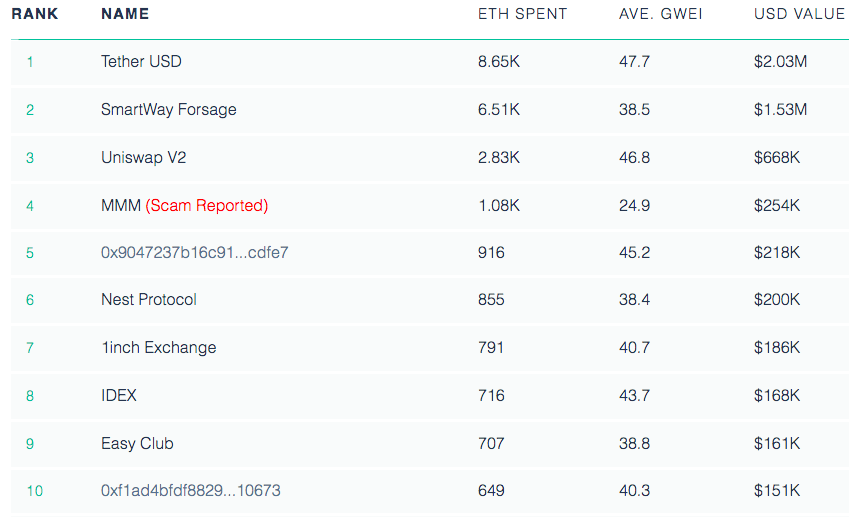This screenshot has width=861, height=517.
Task: Sort table by ETH SPENT header
Action: 522,14
